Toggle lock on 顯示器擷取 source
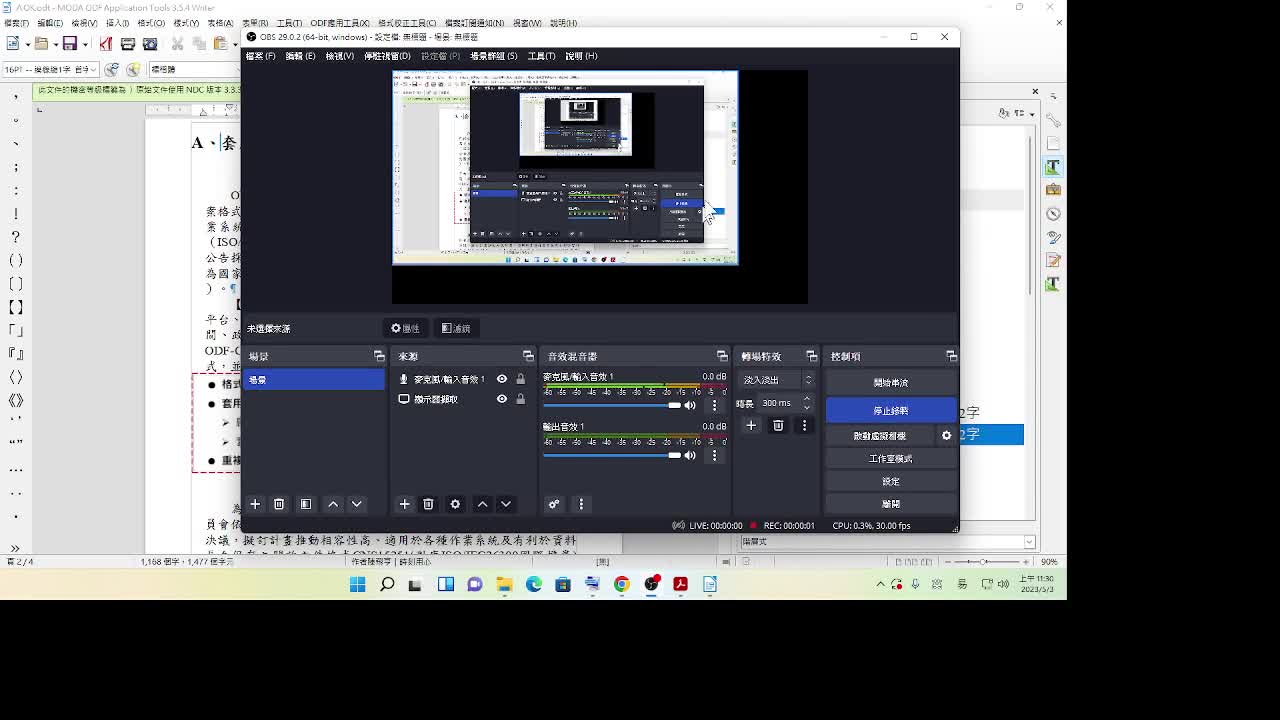 click(x=520, y=399)
